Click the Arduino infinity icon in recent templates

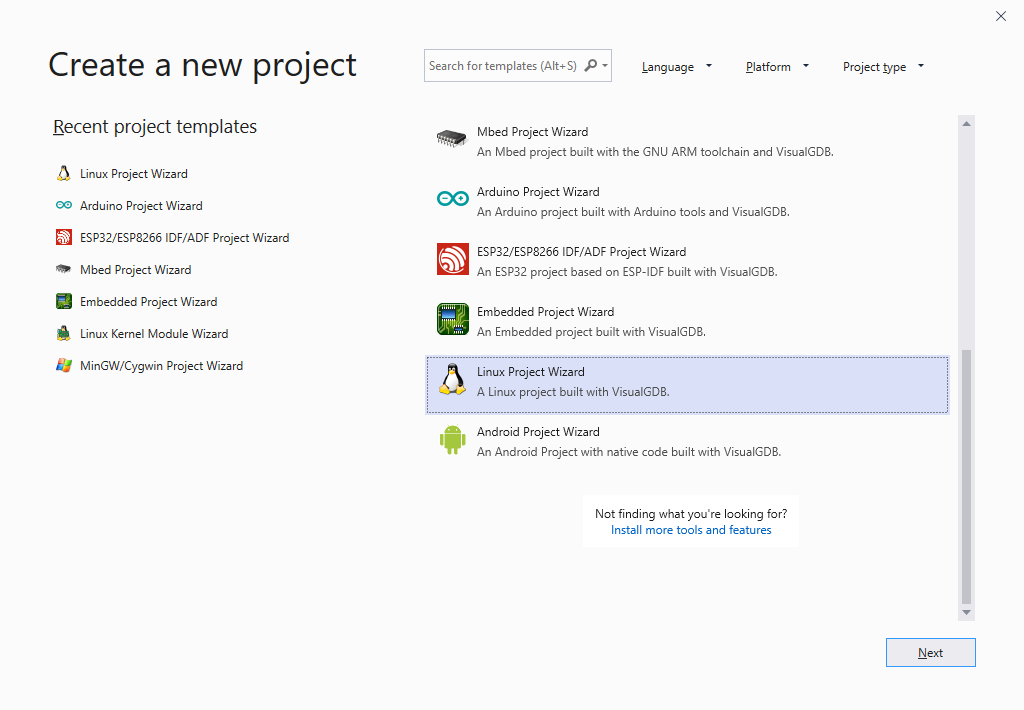point(63,205)
